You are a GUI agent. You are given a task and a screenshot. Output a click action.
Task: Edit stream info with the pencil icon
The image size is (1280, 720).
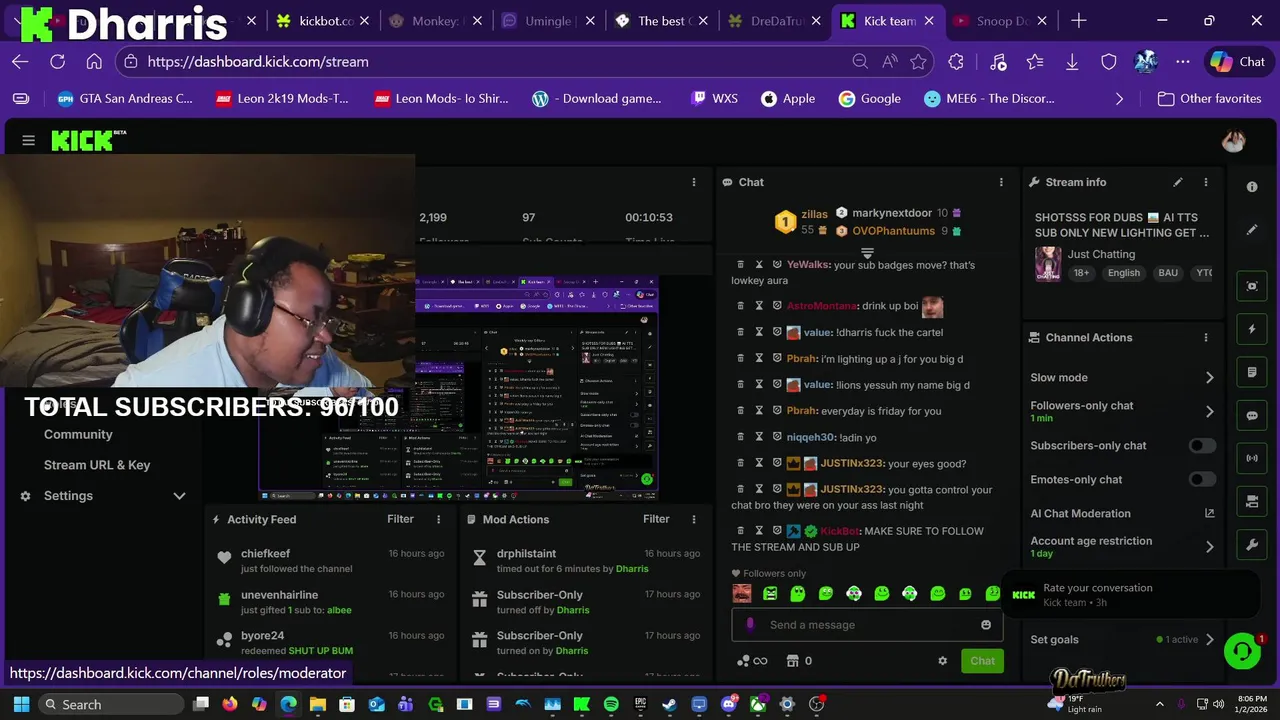coord(1178,182)
